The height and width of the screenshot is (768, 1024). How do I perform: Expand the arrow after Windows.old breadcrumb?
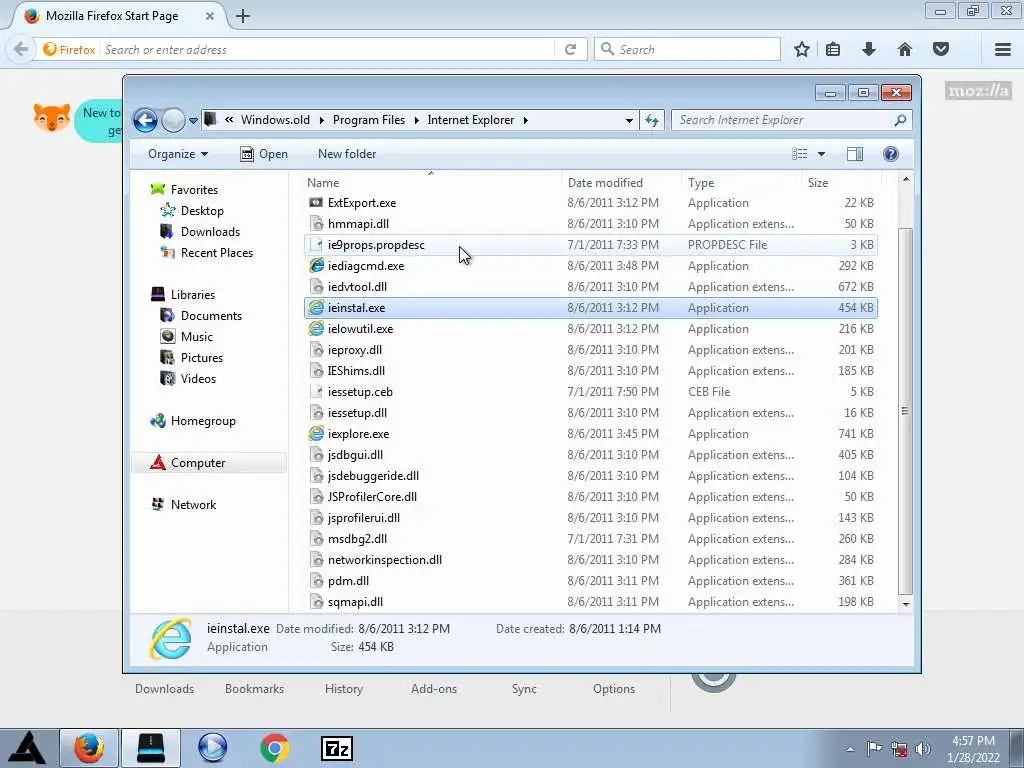click(x=321, y=120)
